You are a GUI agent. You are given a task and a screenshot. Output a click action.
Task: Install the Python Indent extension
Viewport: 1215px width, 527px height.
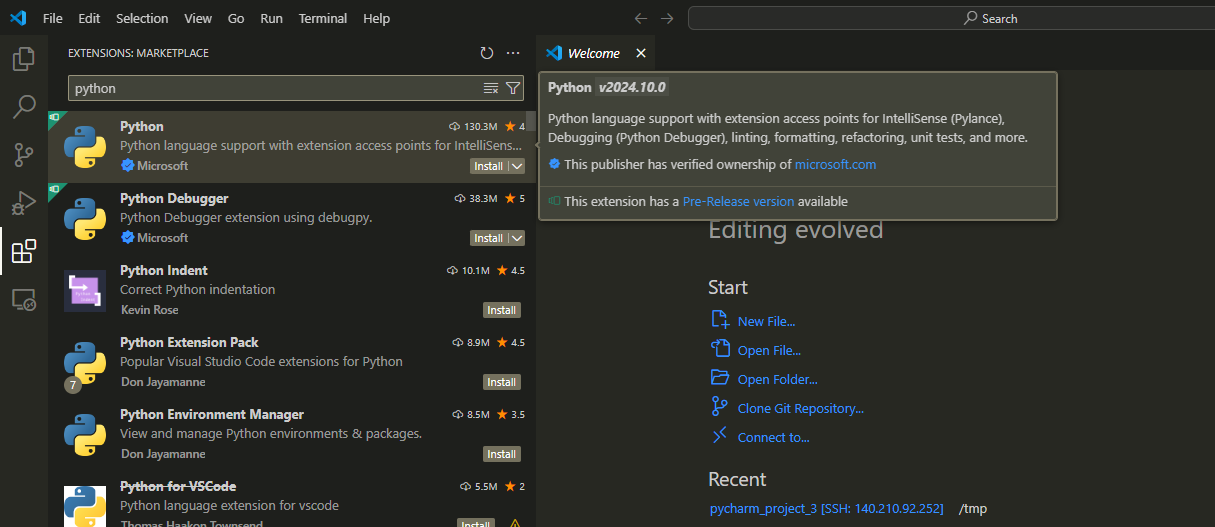502,310
